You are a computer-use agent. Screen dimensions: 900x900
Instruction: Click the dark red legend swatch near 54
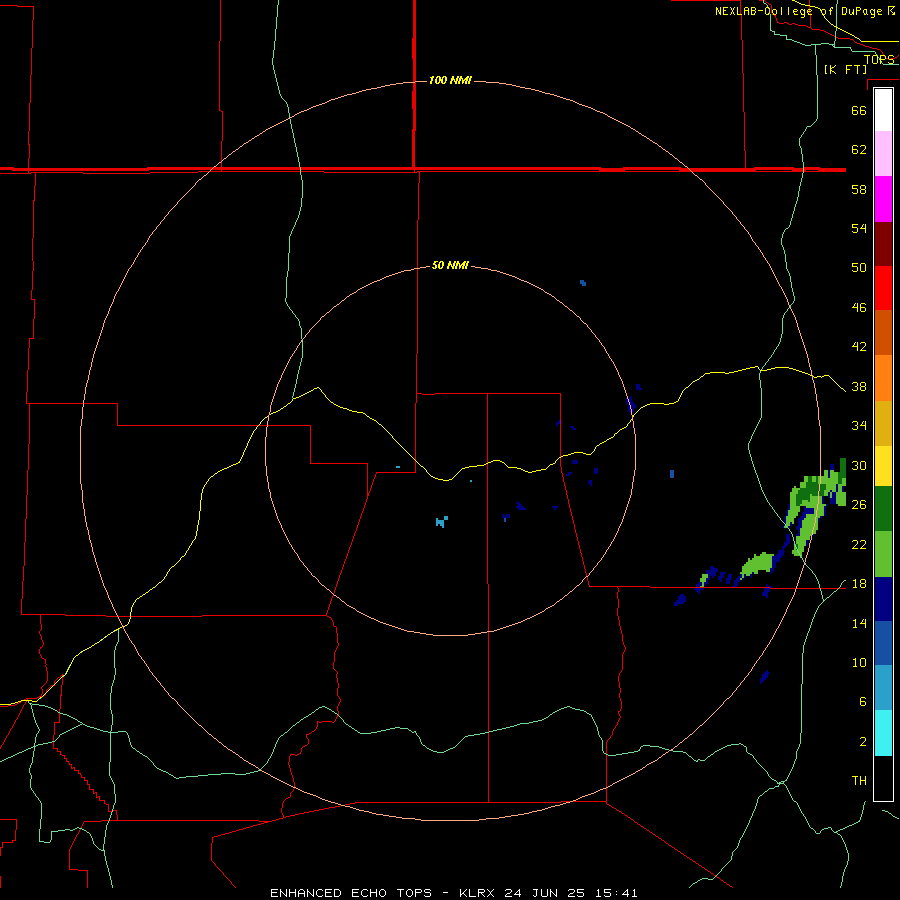click(x=883, y=245)
